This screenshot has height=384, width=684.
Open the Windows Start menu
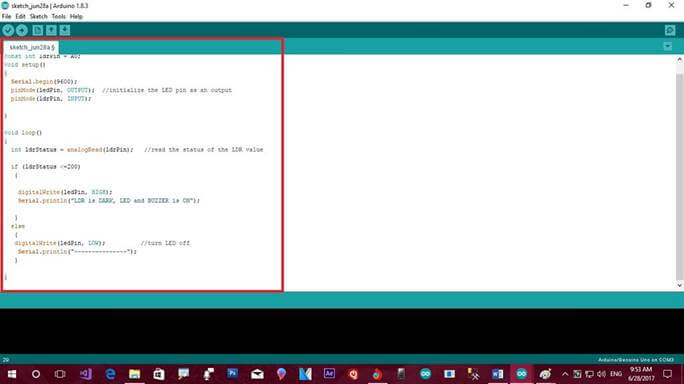pyautogui.click(x=12, y=374)
